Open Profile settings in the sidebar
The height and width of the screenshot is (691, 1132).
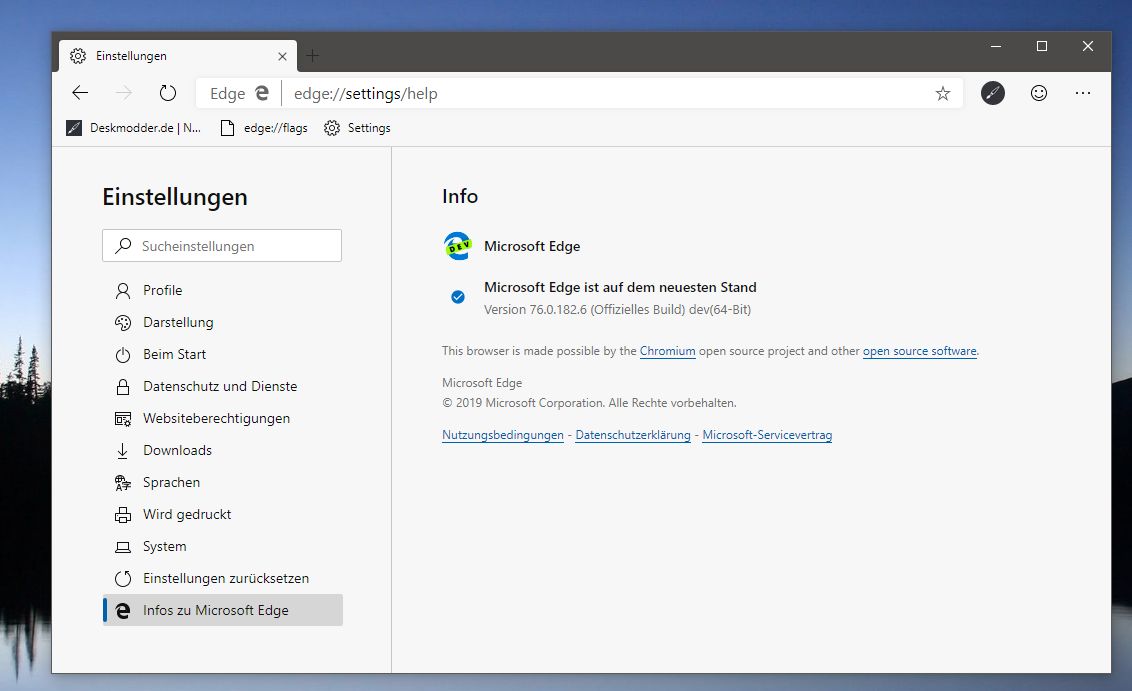[x=122, y=290]
